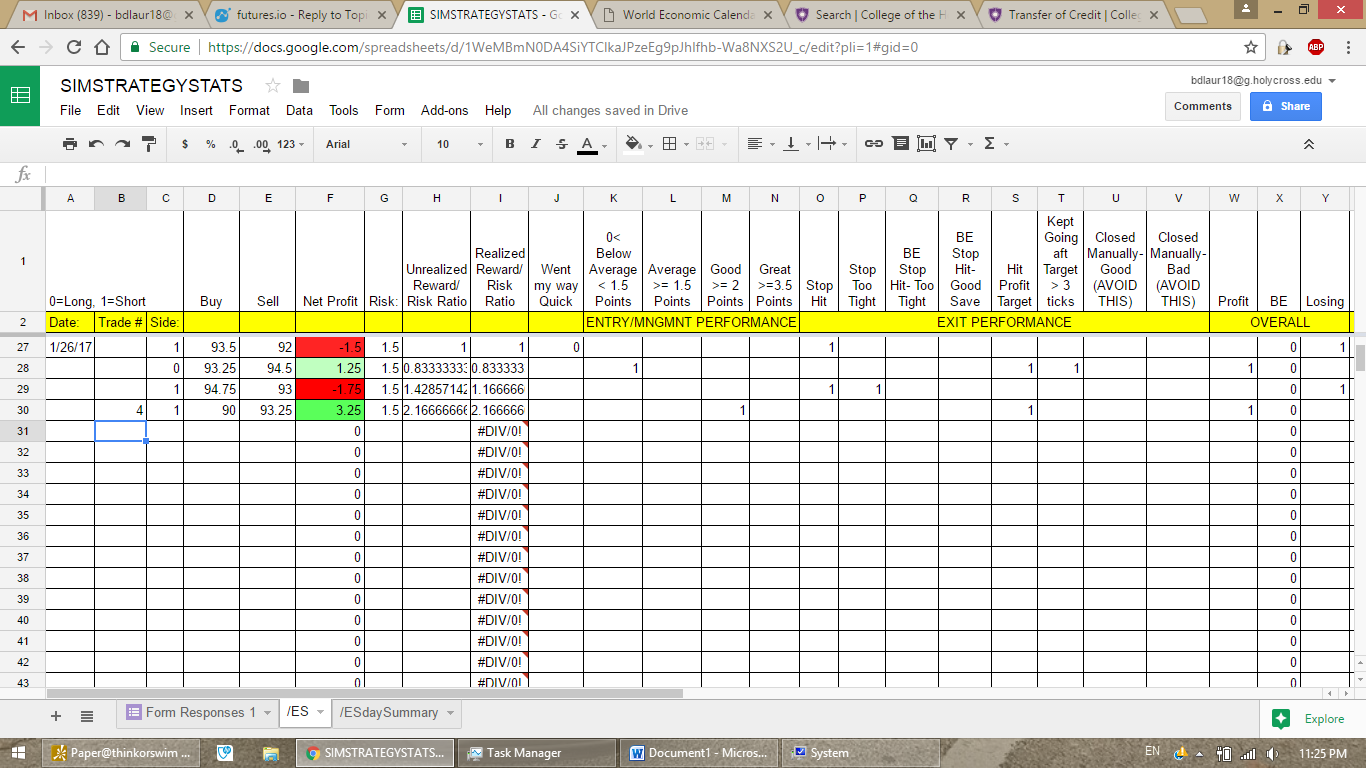Open the Add-ons menu

(446, 110)
